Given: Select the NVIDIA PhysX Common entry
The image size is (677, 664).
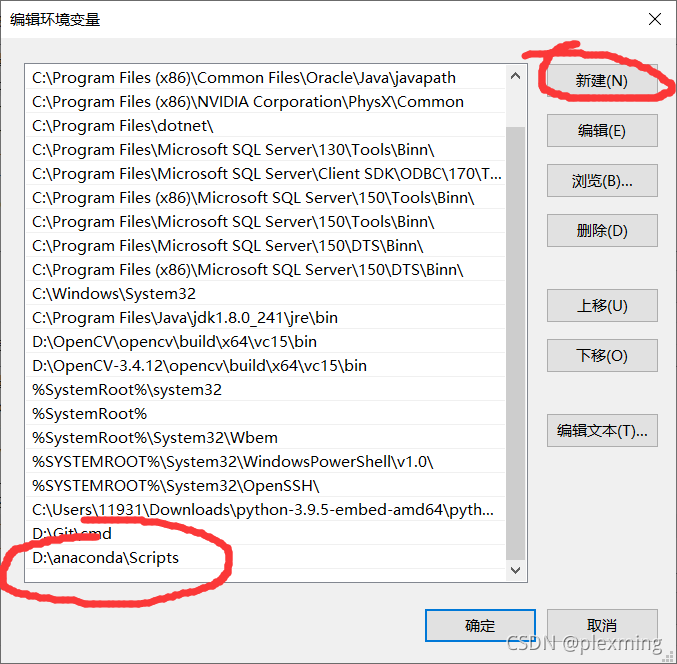Looking at the screenshot, I should (x=265, y=101).
